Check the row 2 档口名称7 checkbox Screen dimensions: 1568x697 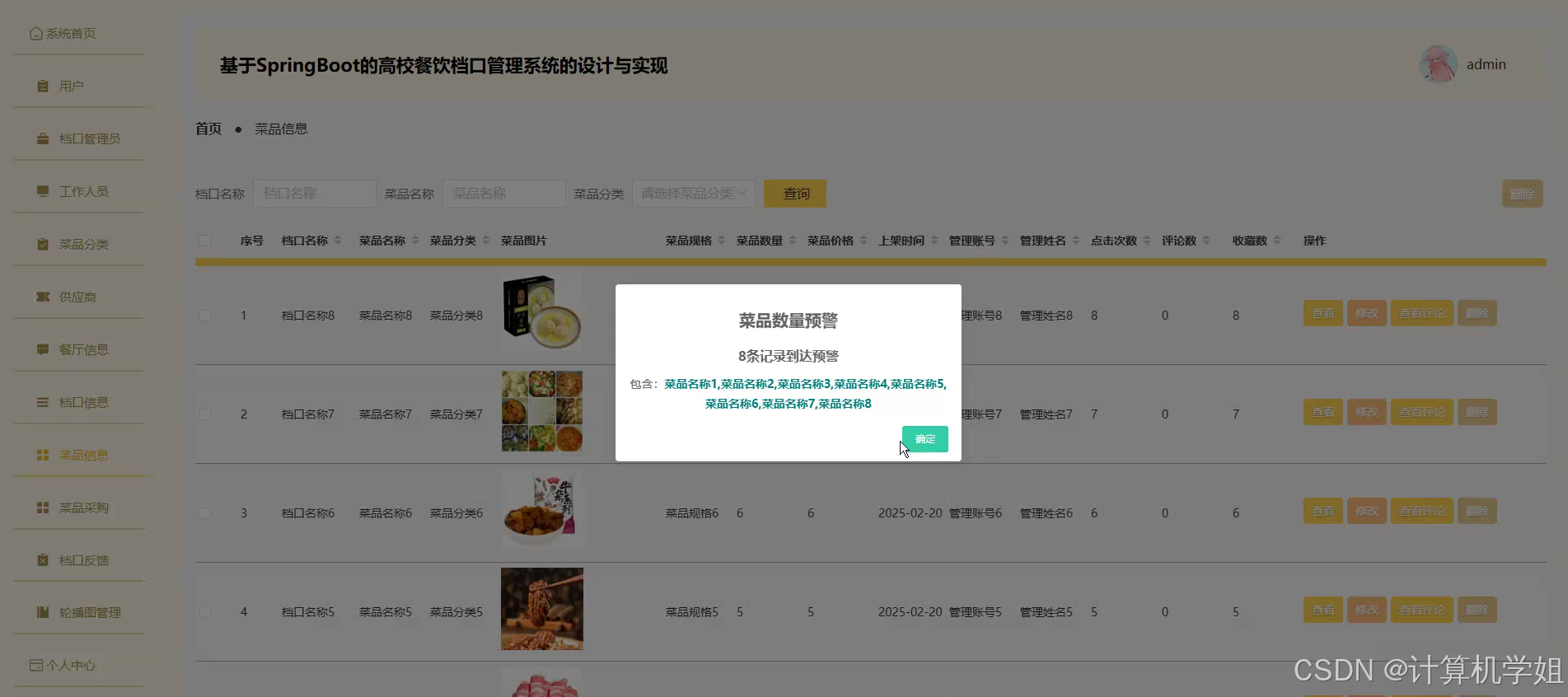(x=205, y=414)
